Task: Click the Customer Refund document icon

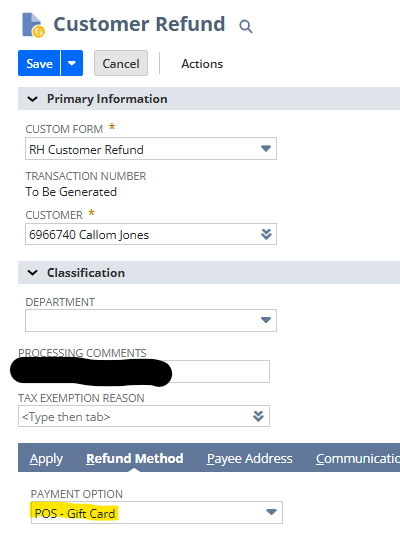Action: 33,25
